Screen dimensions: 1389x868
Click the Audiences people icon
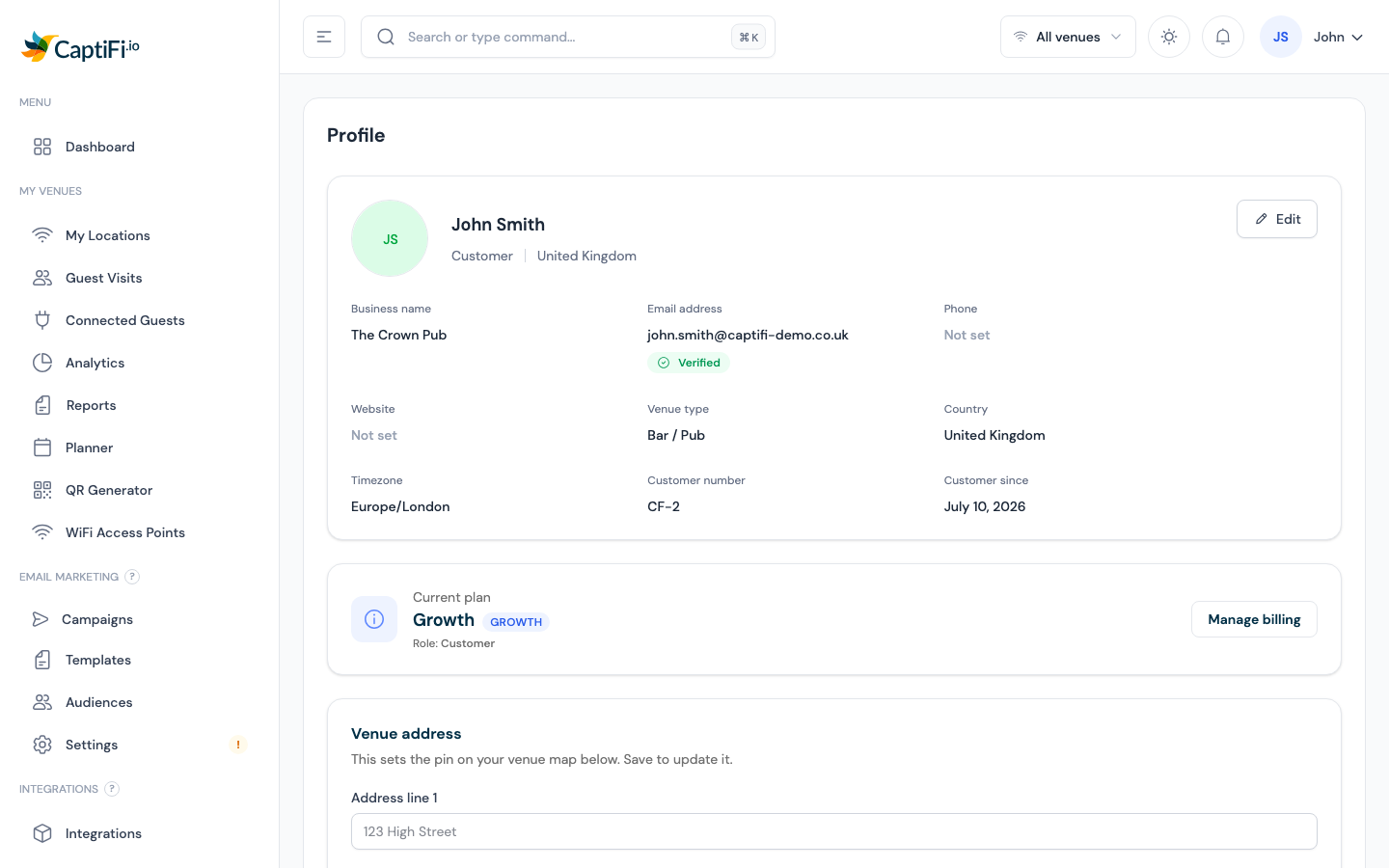pyautogui.click(x=42, y=702)
